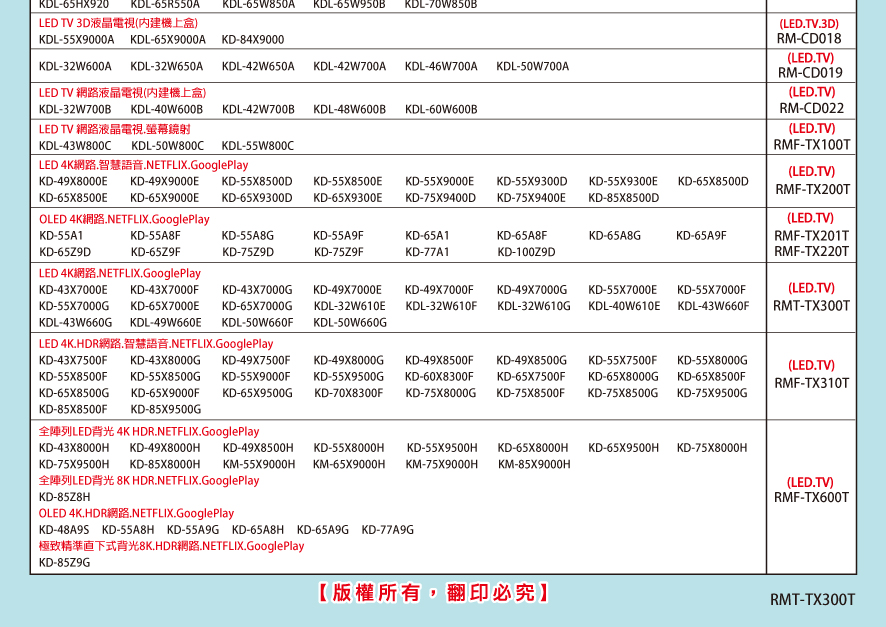
Task: Click the heading "LED 4K網路.智慧語音.NETFLIX.GooglePlay"
Action: [144, 165]
